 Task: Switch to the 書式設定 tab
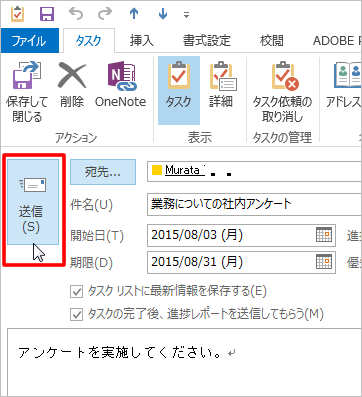207,41
